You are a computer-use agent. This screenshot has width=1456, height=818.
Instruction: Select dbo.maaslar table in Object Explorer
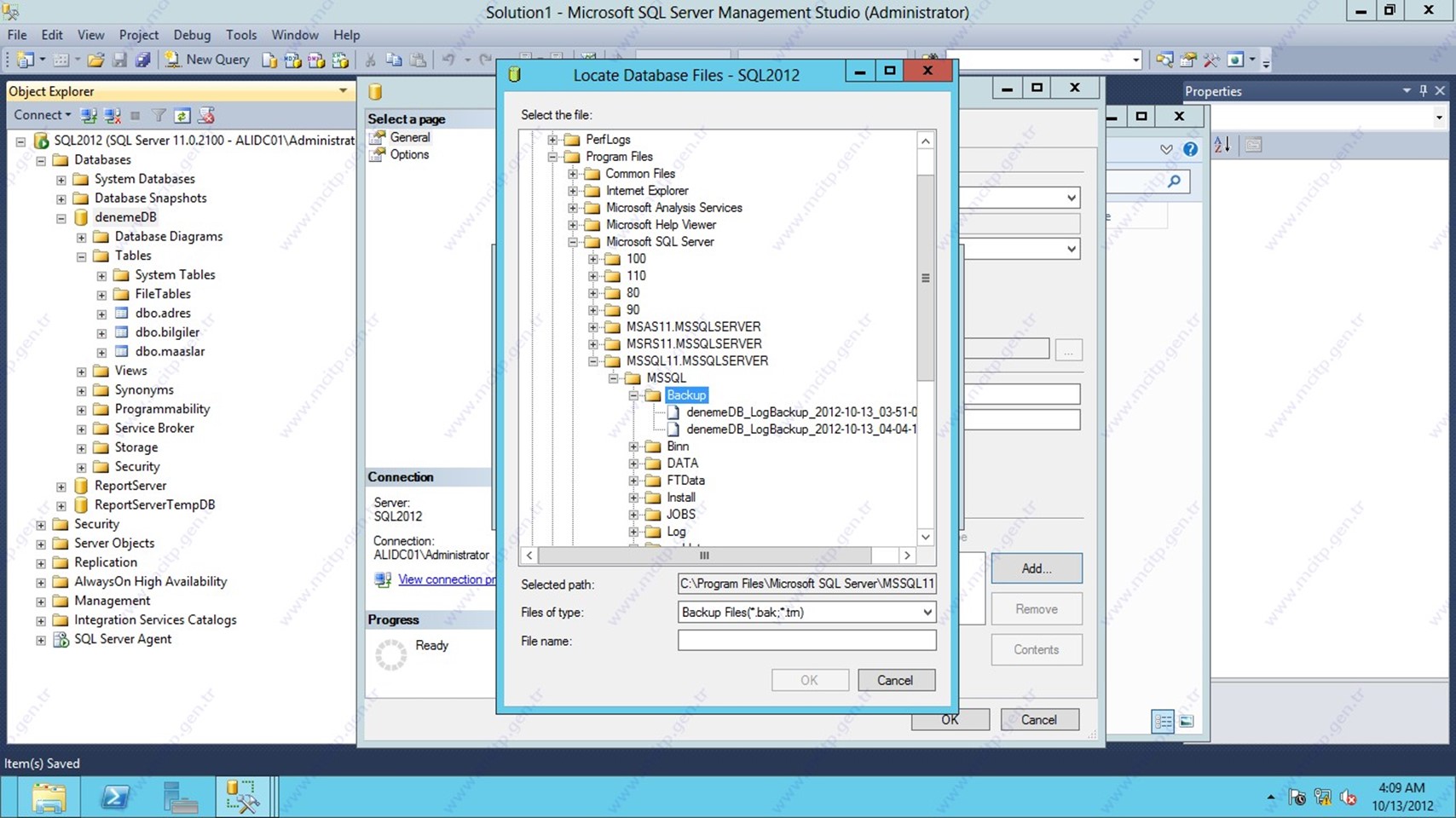coord(170,351)
